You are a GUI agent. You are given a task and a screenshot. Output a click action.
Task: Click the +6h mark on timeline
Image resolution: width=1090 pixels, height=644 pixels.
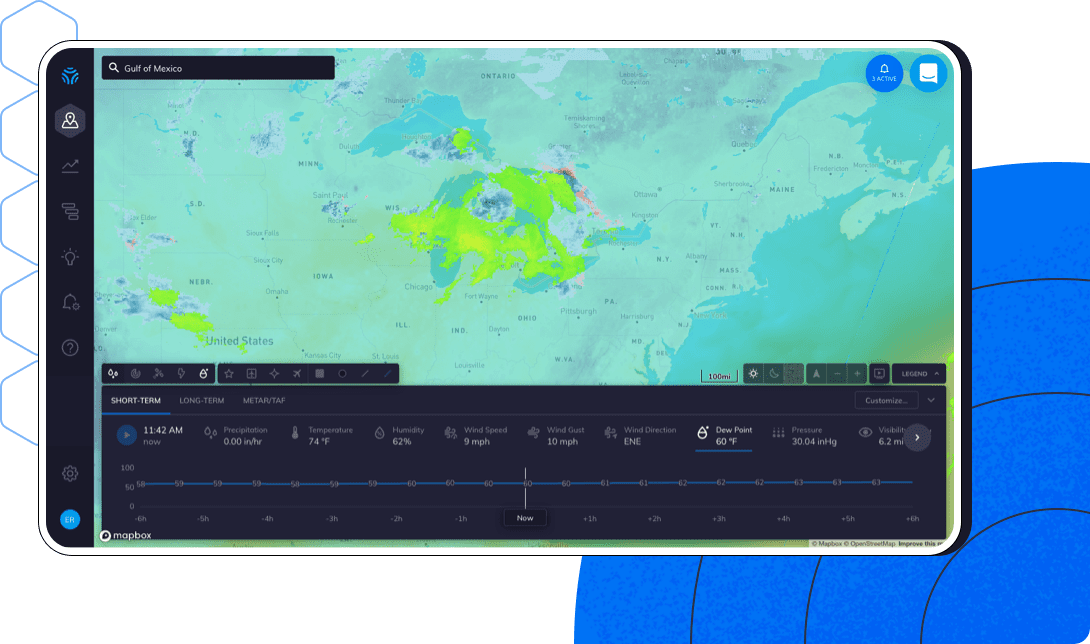click(912, 519)
